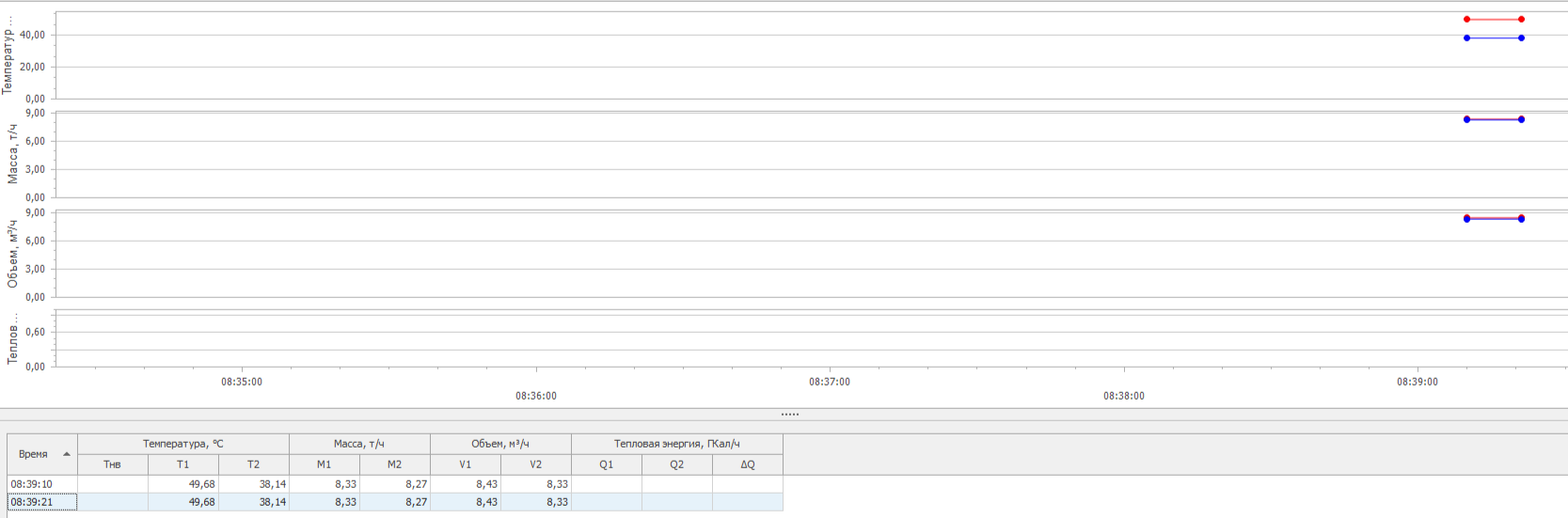Click the M2 column header
The width and height of the screenshot is (1568, 518).
click(x=395, y=464)
